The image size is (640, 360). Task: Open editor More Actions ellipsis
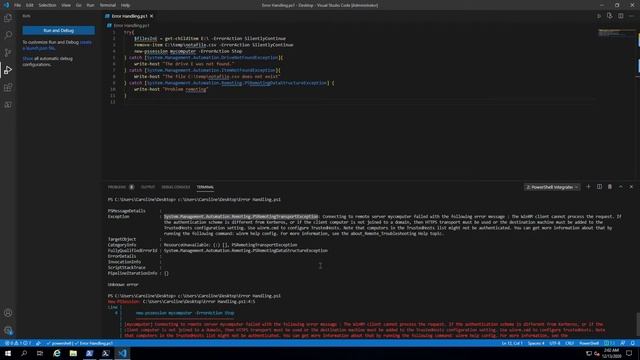[x=631, y=16]
